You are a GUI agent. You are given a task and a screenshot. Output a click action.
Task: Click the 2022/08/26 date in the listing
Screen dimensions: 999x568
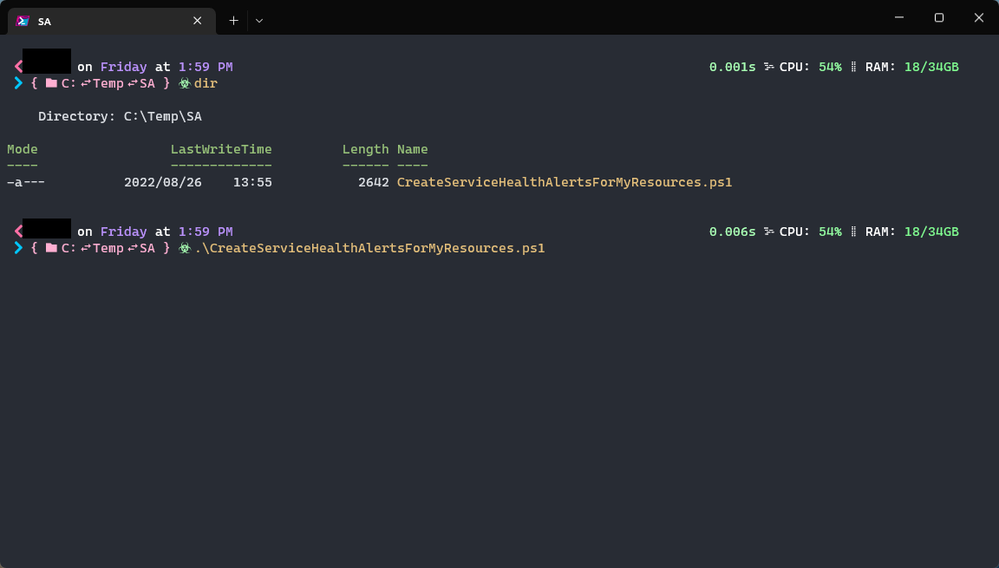pyautogui.click(x=162, y=182)
